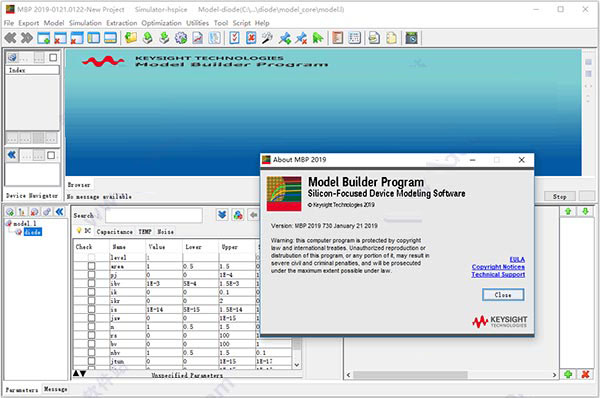This screenshot has height=398, width=600.
Task: Open the Message tab at bottom
Action: tap(55, 389)
